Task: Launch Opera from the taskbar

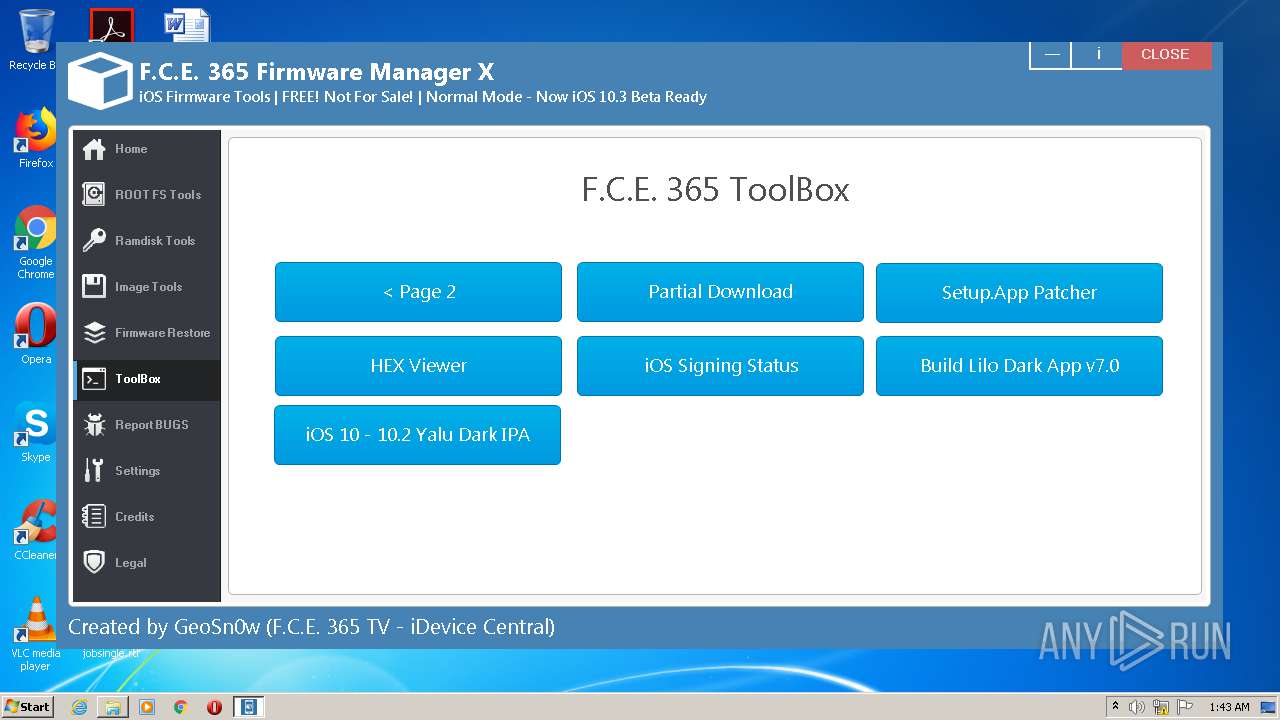Action: point(214,707)
